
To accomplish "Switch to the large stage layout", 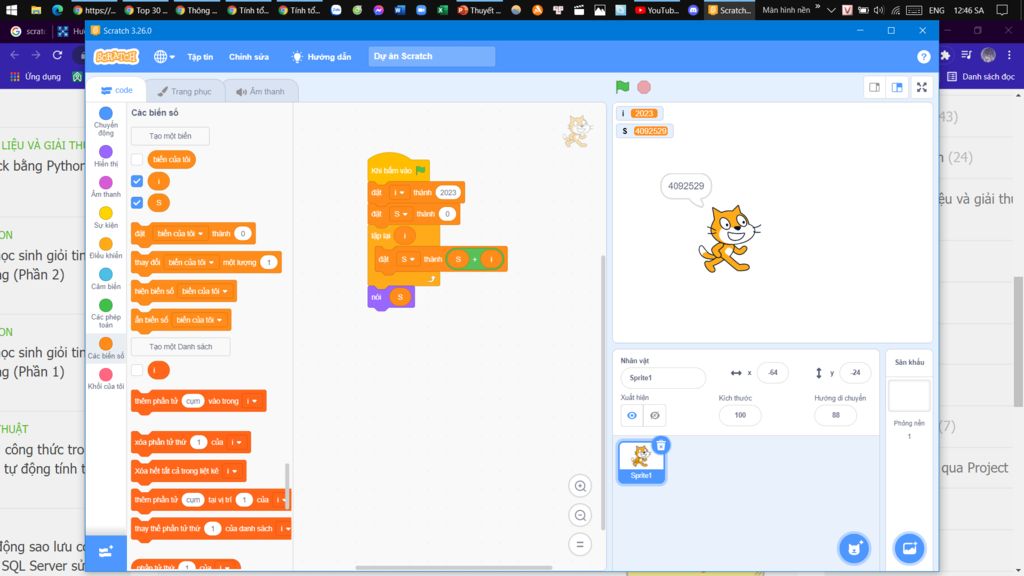I will coord(897,87).
